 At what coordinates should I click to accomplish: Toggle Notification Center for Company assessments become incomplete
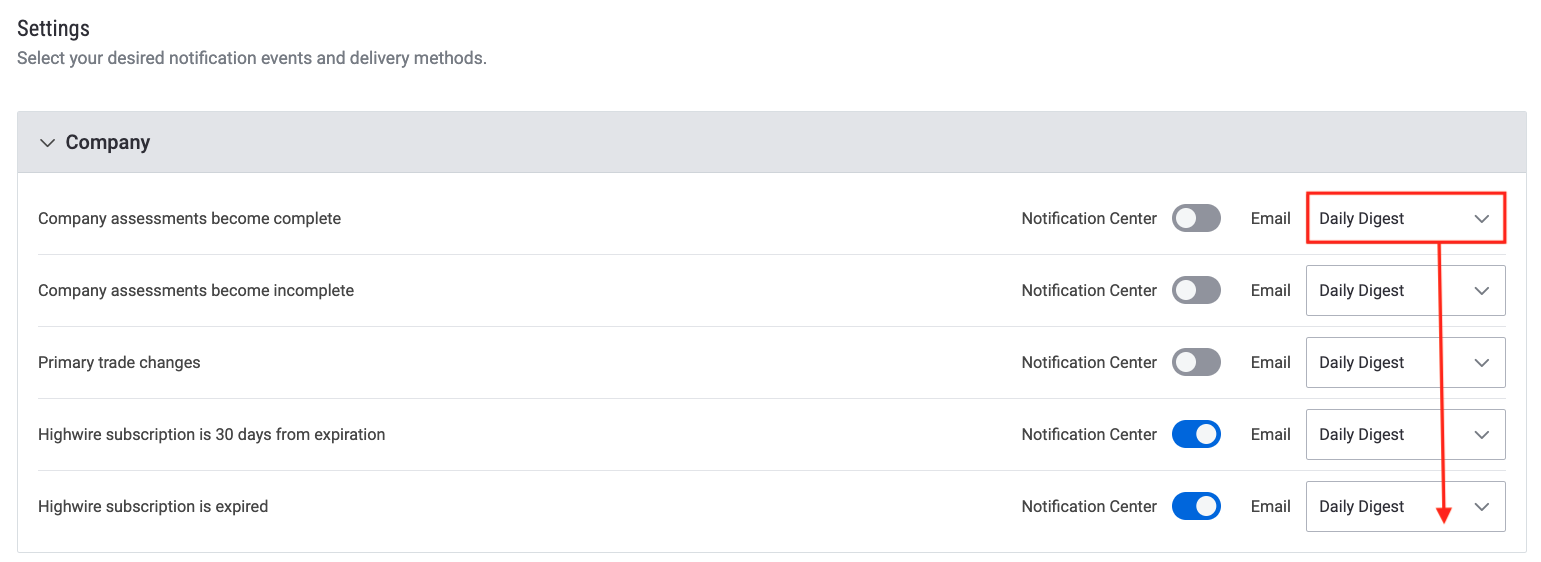point(1196,290)
